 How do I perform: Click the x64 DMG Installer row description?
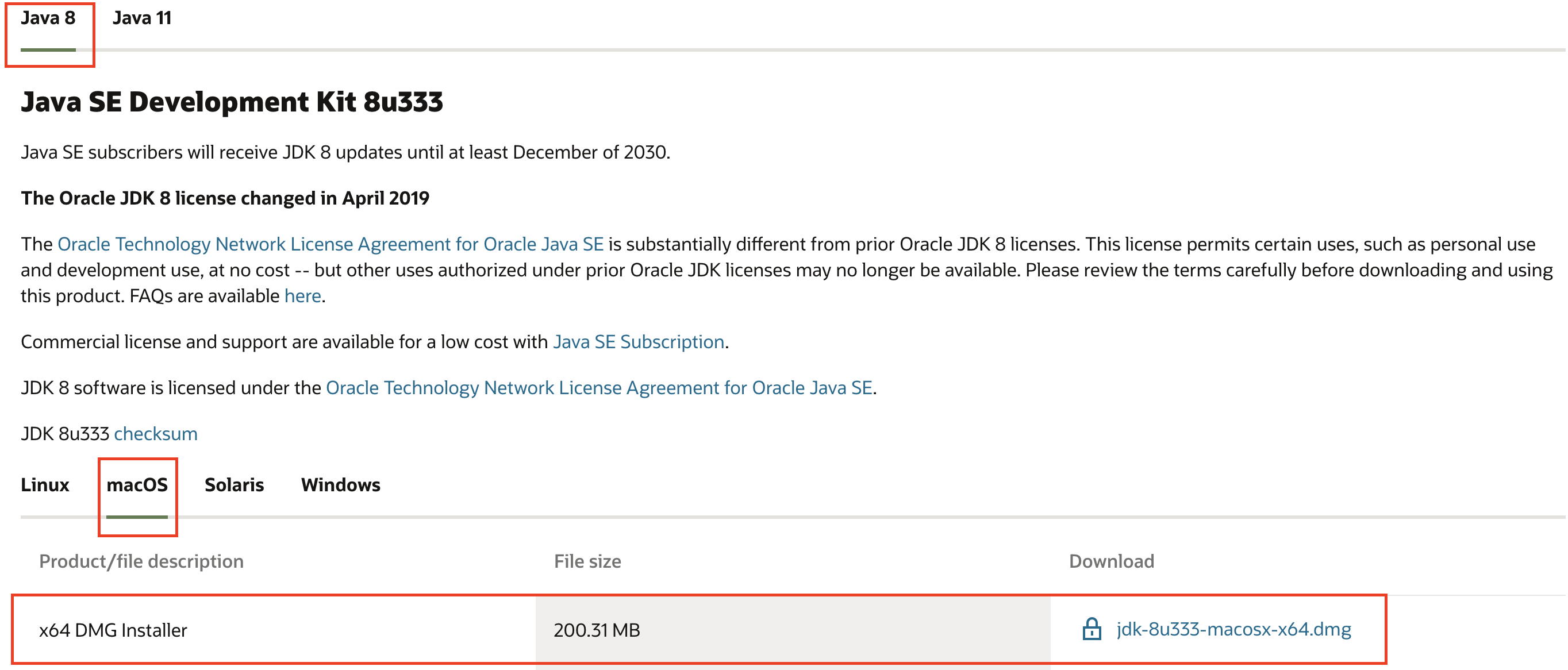(x=113, y=630)
